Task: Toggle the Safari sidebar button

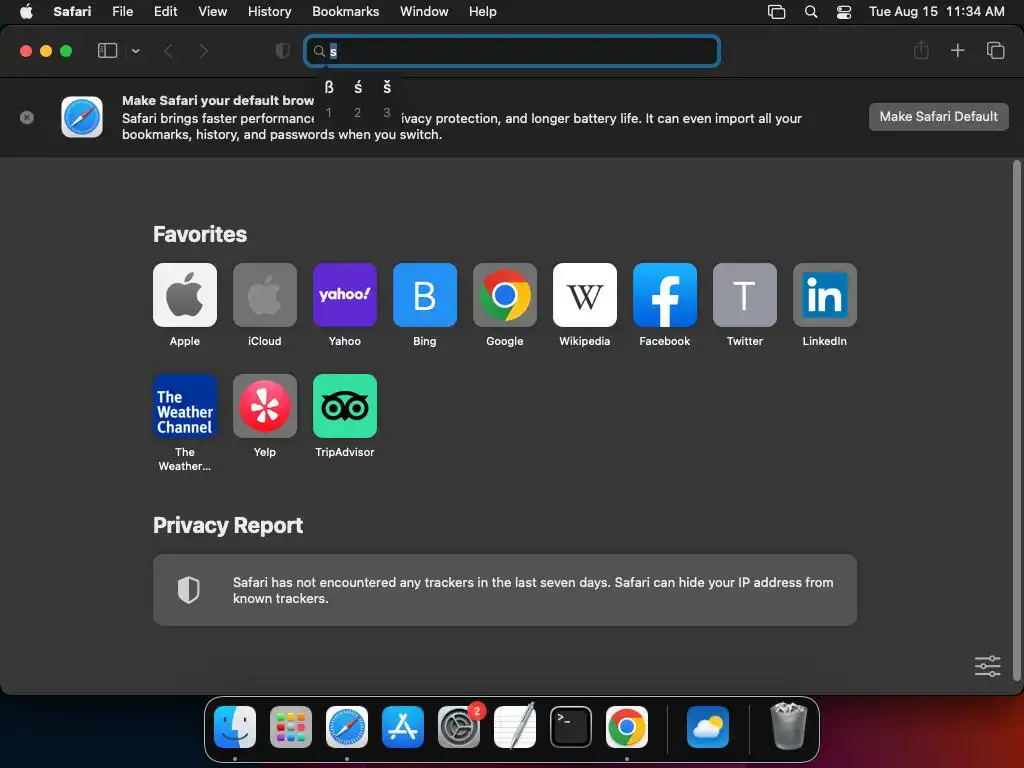Action: tap(107, 51)
